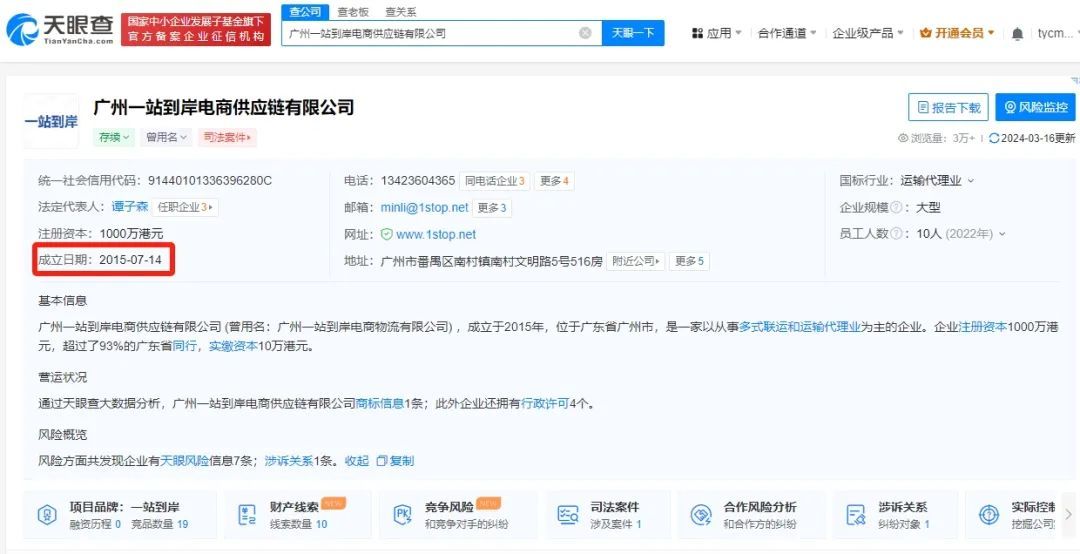Image resolution: width=1080 pixels, height=554 pixels.
Task: Open the 企业级产品 dropdown menu
Action: click(868, 33)
